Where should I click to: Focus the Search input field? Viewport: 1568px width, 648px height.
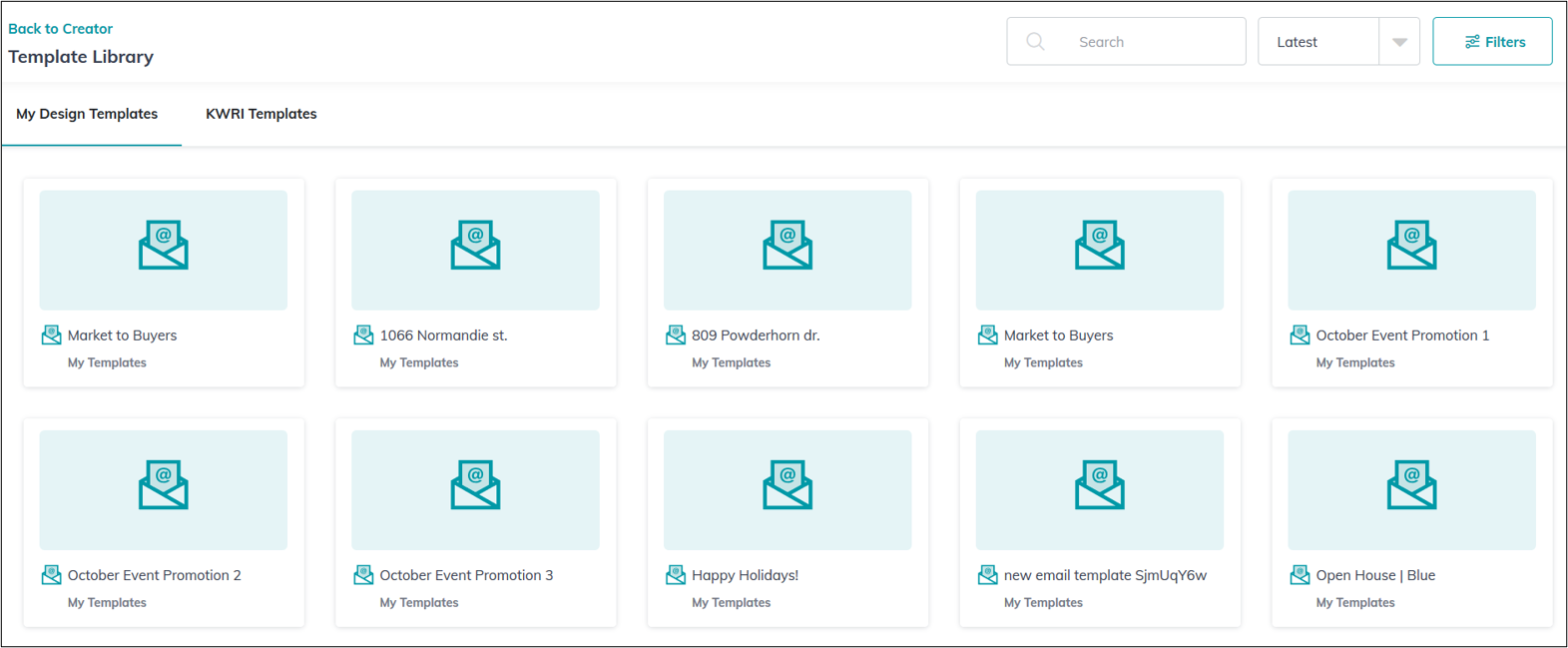click(x=1126, y=42)
